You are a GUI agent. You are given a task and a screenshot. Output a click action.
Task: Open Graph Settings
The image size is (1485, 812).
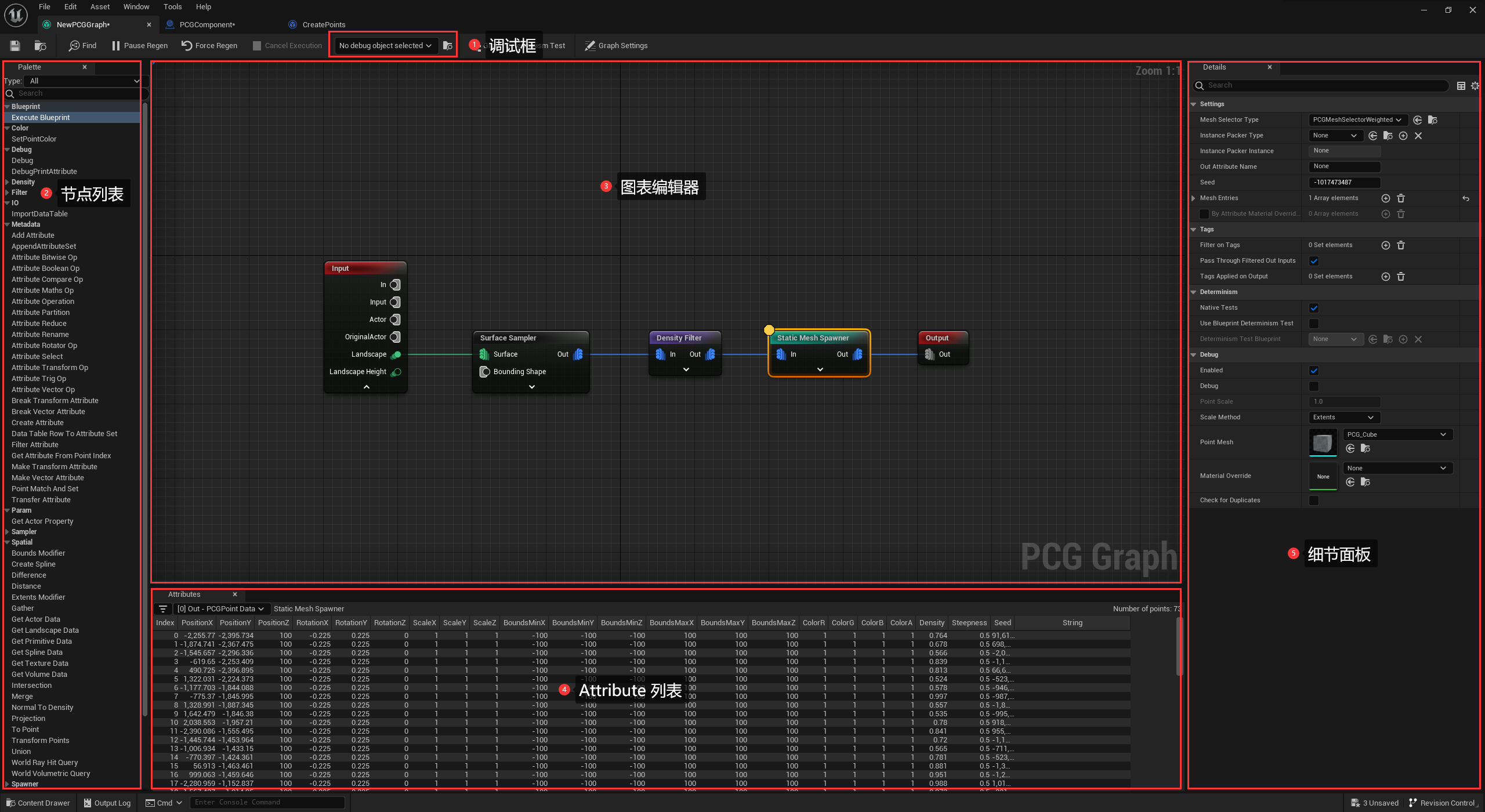click(x=616, y=45)
